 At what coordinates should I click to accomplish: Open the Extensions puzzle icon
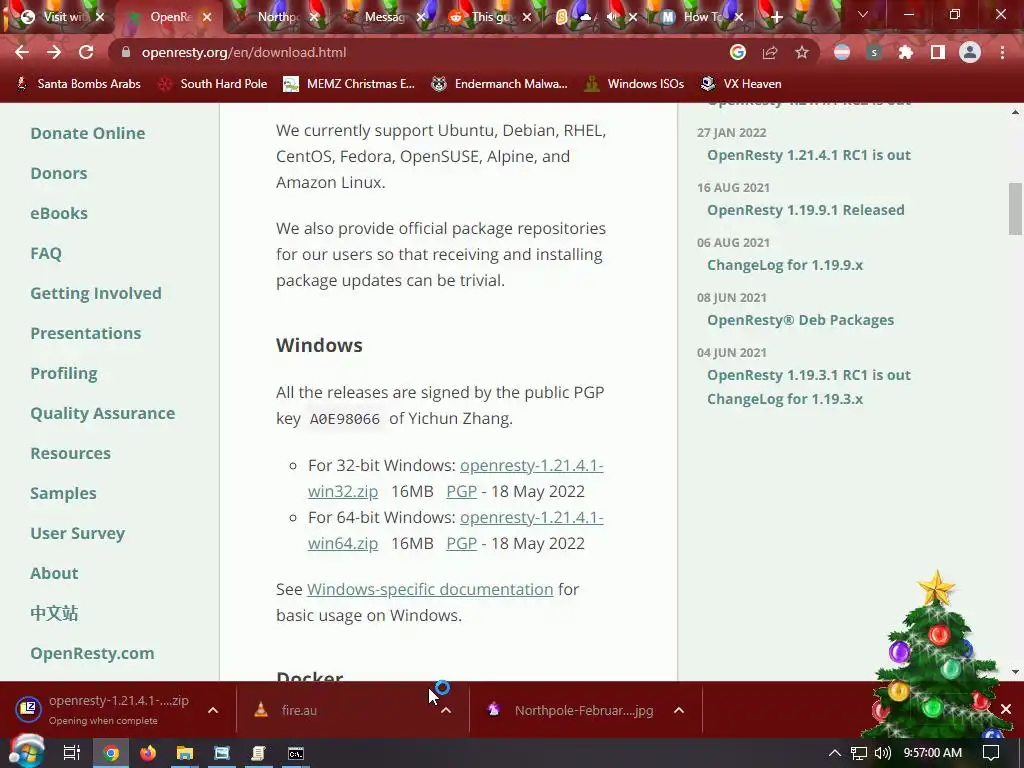pyautogui.click(x=905, y=52)
